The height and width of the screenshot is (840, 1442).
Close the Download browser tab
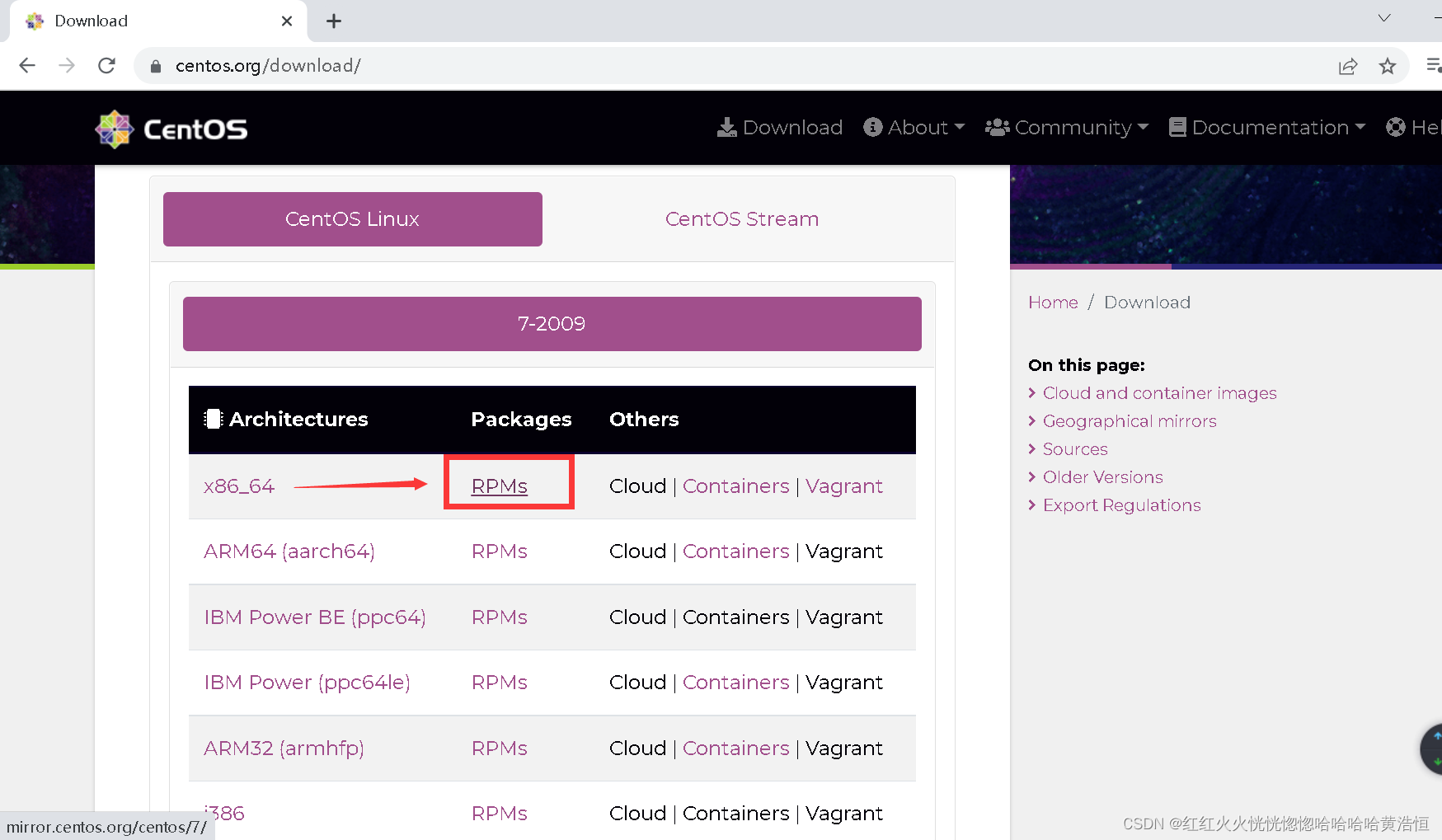[x=287, y=21]
